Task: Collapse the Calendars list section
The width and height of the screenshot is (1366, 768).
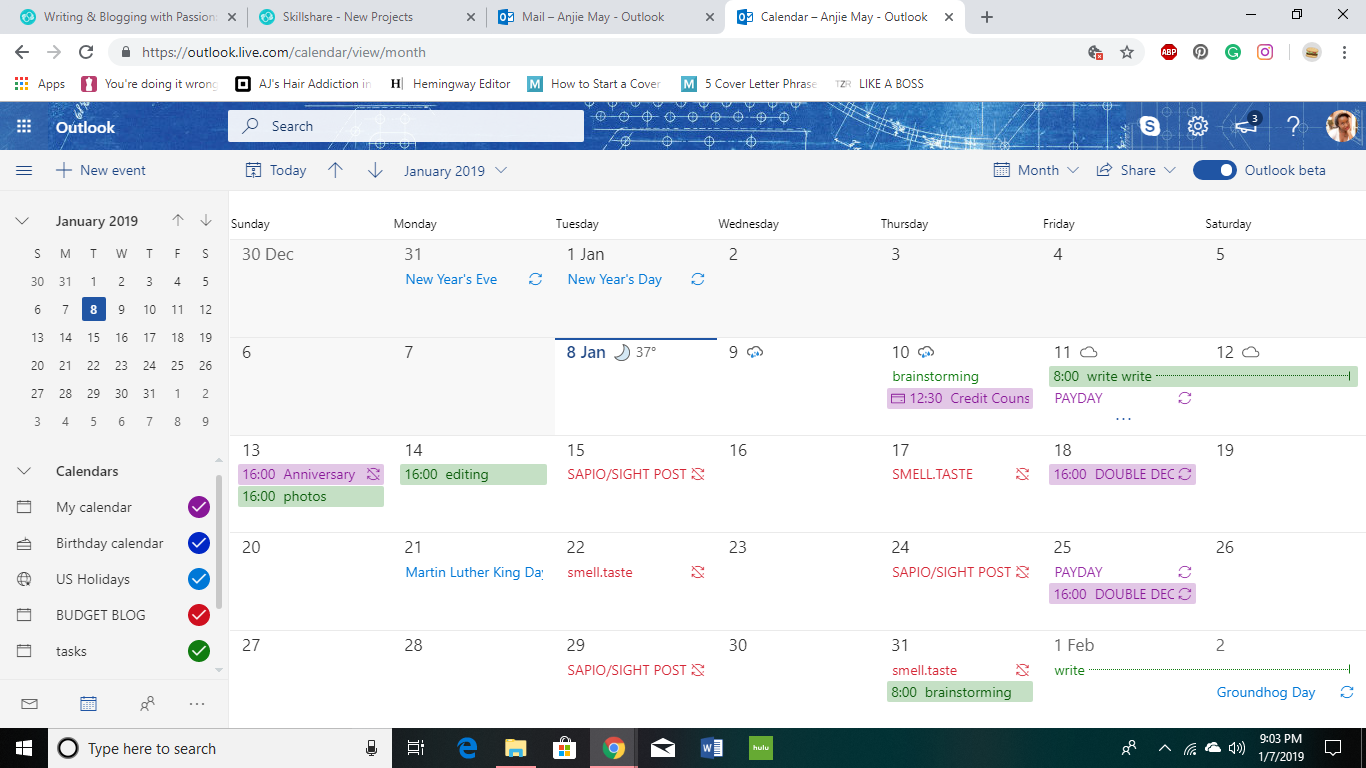Action: [x=23, y=471]
